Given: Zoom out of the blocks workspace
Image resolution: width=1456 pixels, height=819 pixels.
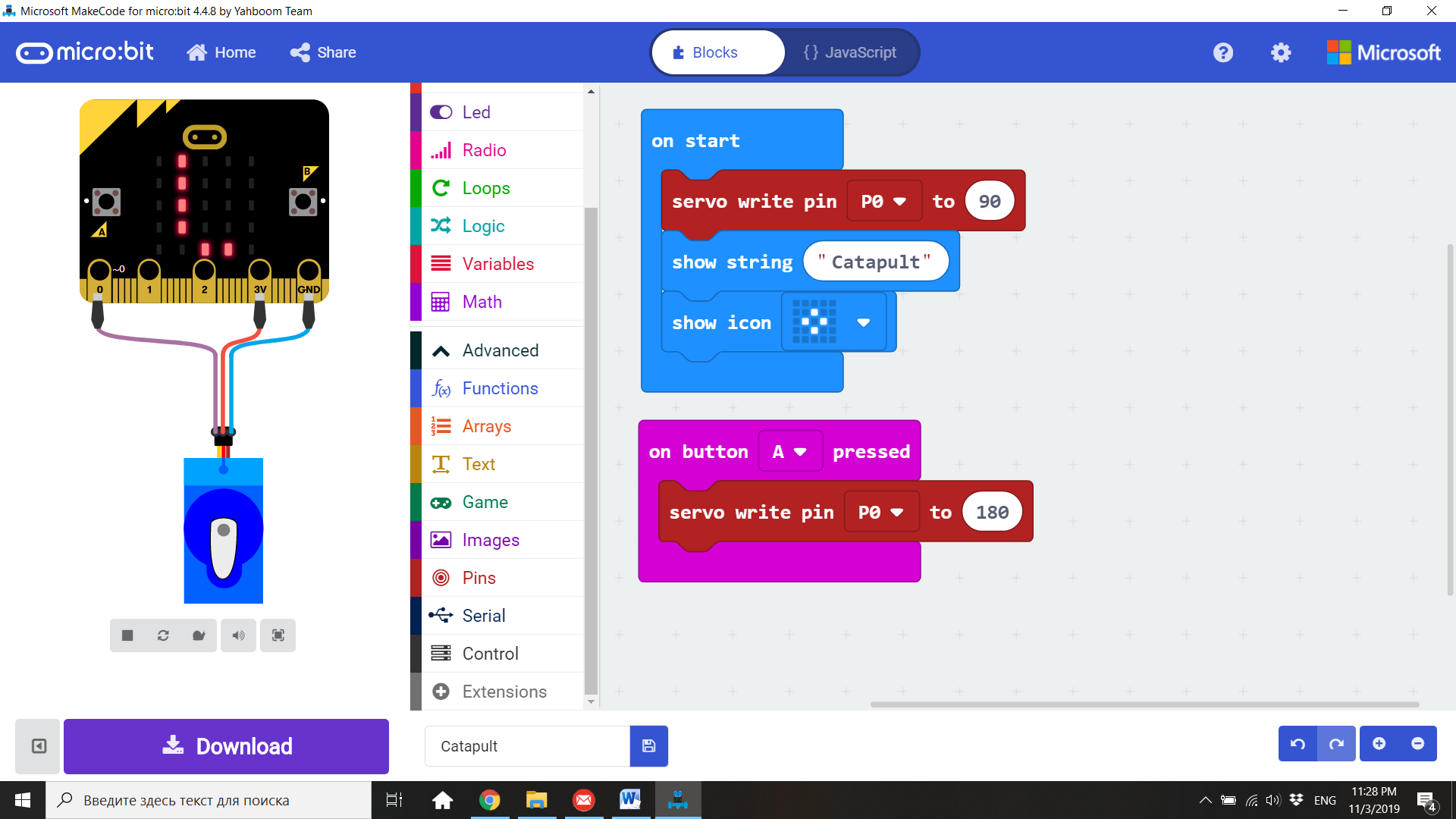Looking at the screenshot, I should coord(1417,744).
